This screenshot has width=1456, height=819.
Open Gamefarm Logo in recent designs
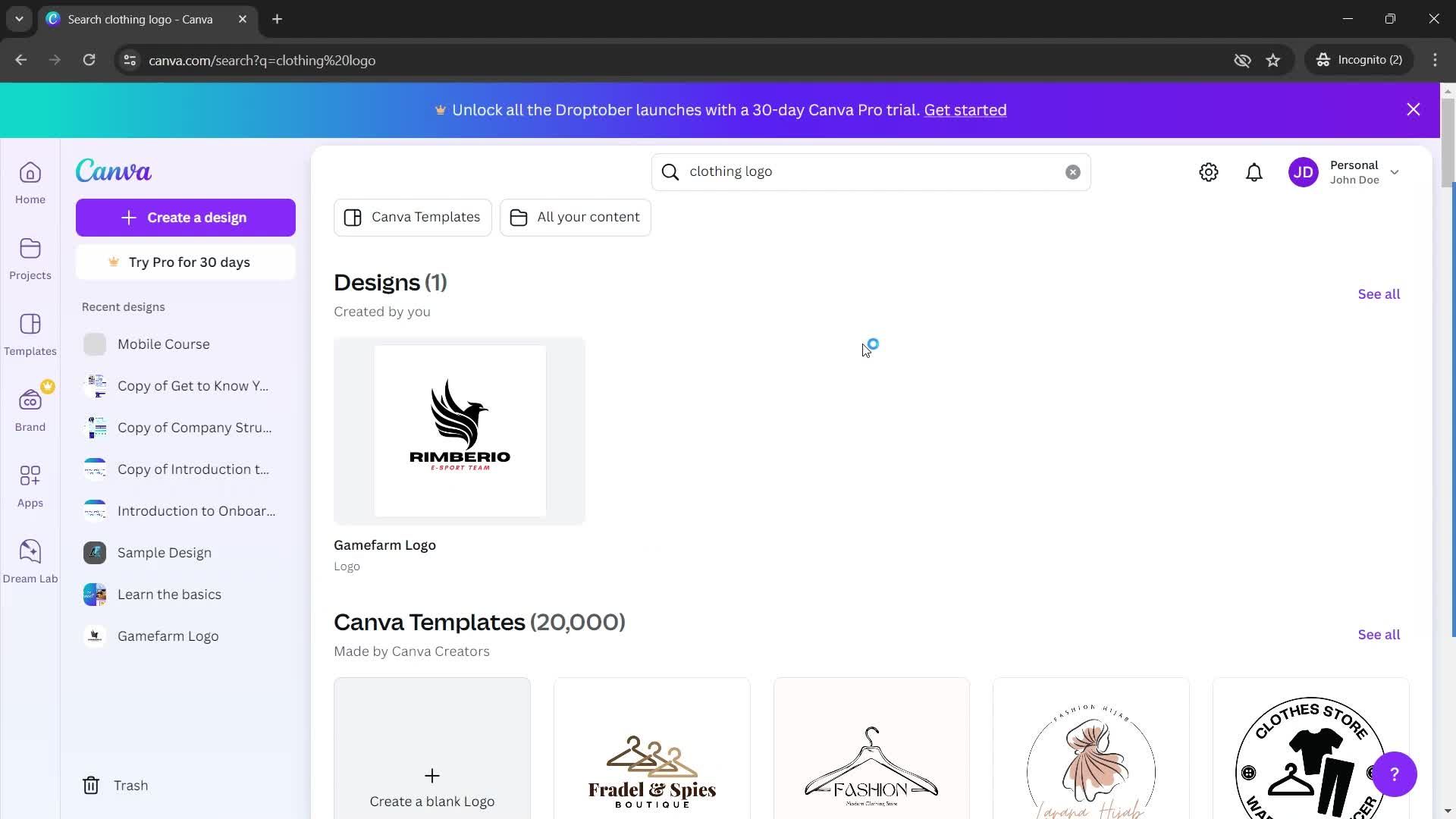tap(186, 636)
